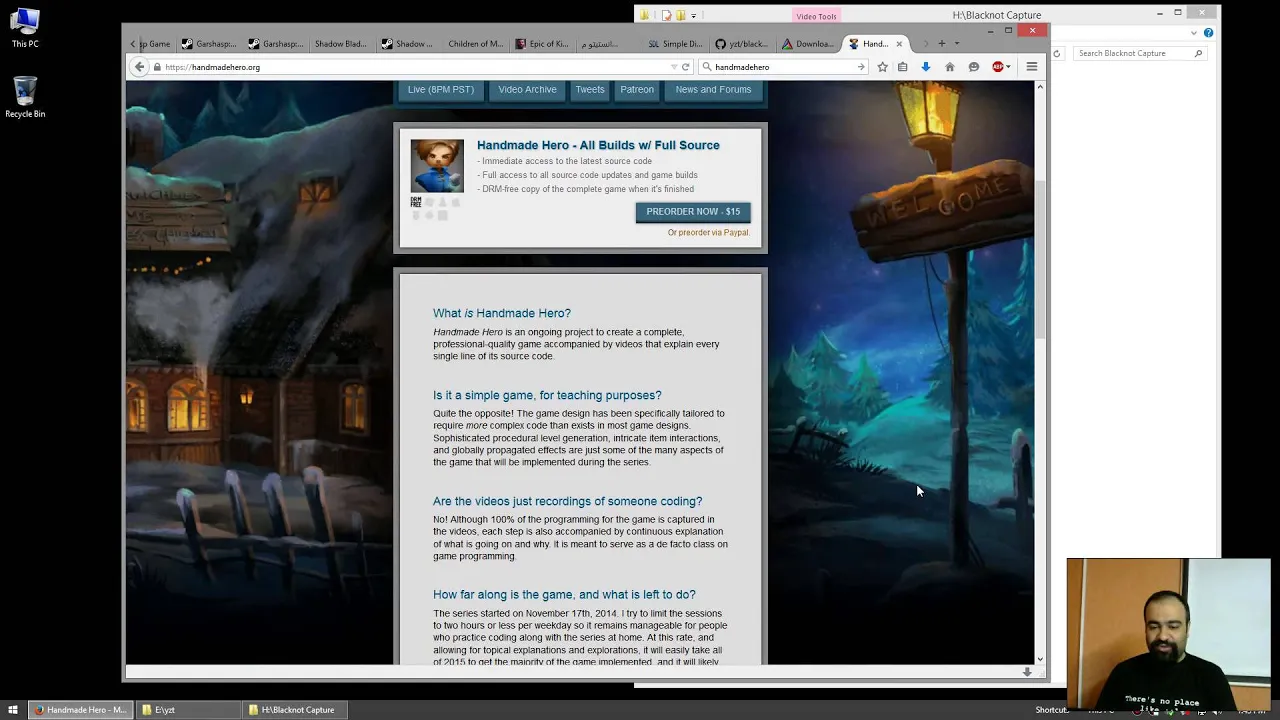Click the padlock site identity icon

(157, 67)
